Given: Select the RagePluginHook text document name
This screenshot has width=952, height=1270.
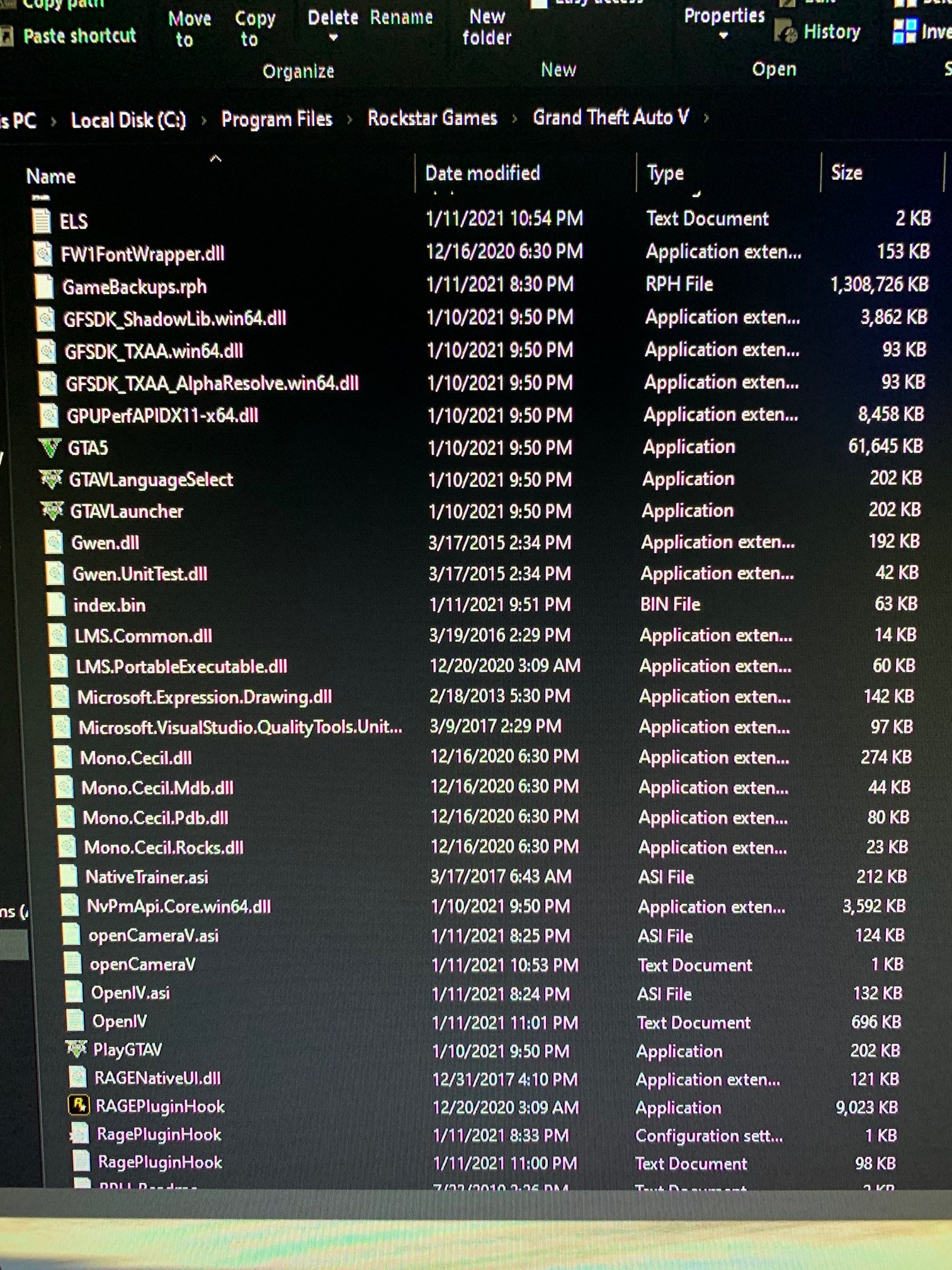Looking at the screenshot, I should pos(160,1162).
